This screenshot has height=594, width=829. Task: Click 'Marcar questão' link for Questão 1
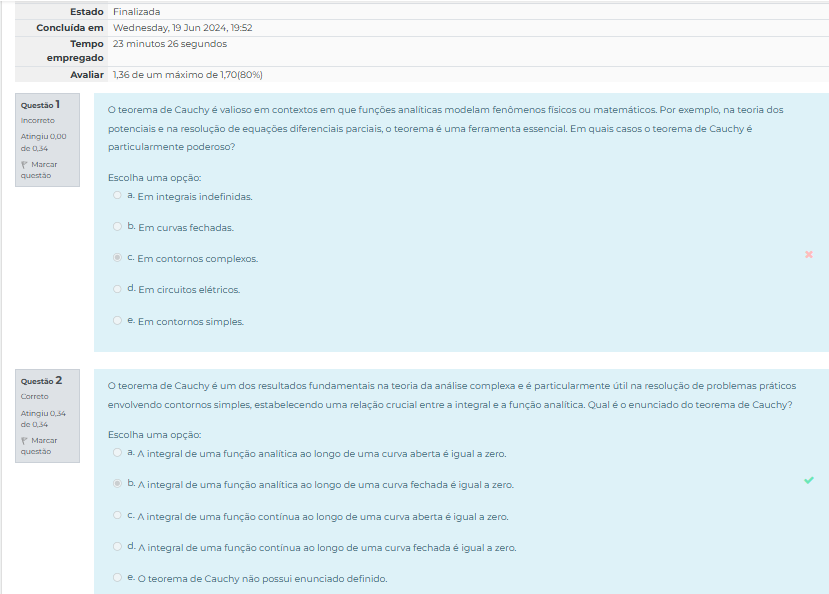tap(39, 170)
